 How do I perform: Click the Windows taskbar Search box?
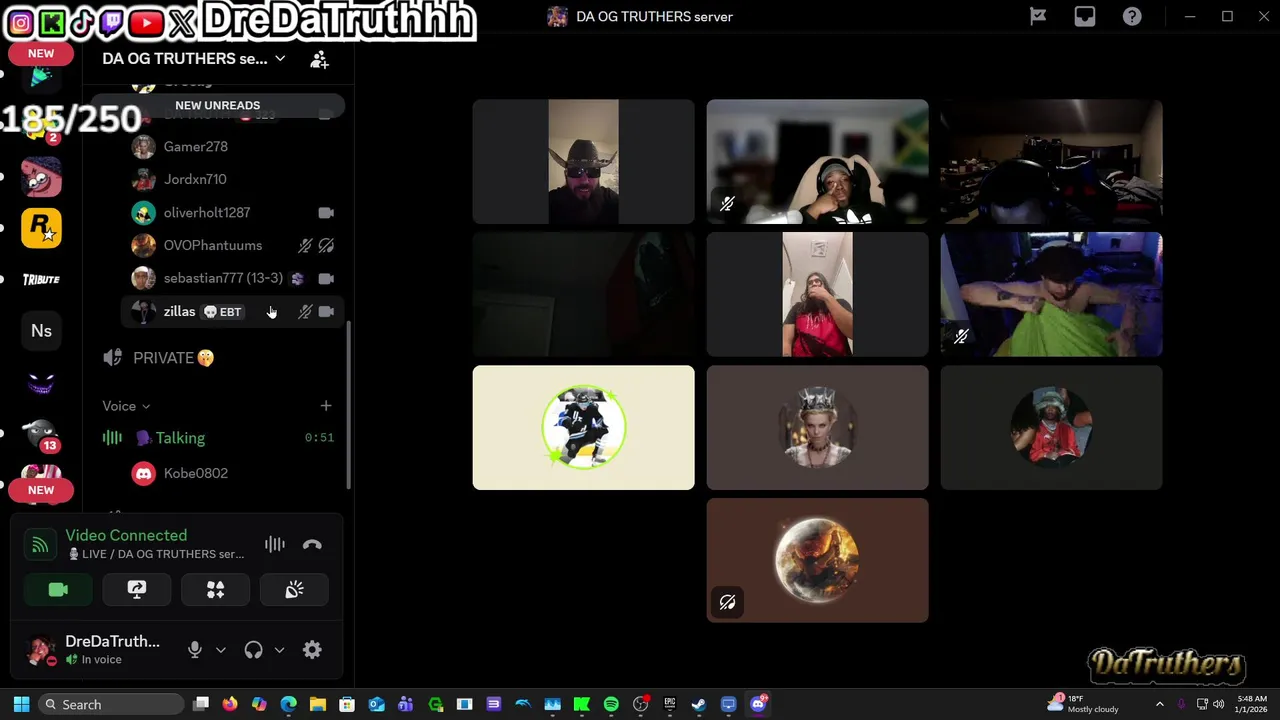tap(111, 705)
